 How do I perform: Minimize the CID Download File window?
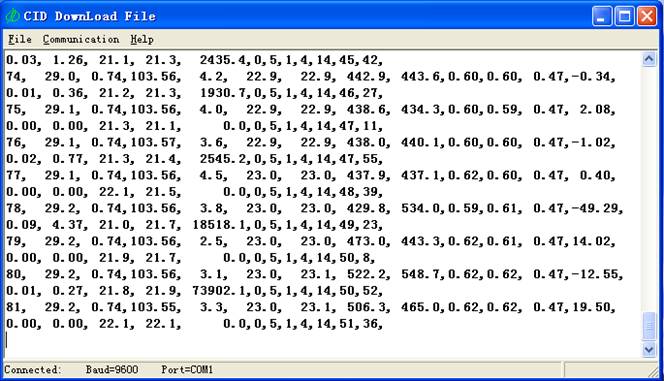[x=601, y=17]
